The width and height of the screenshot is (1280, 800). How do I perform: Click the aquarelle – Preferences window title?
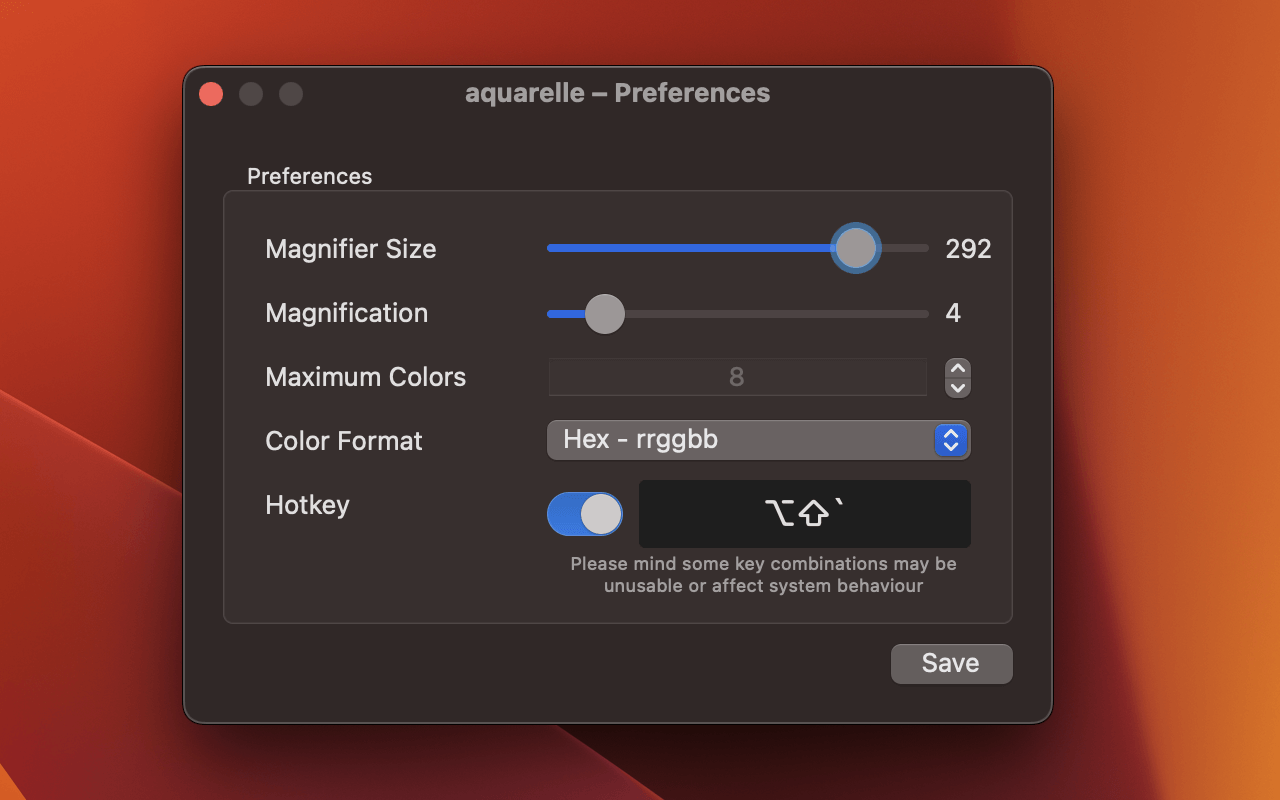617,93
